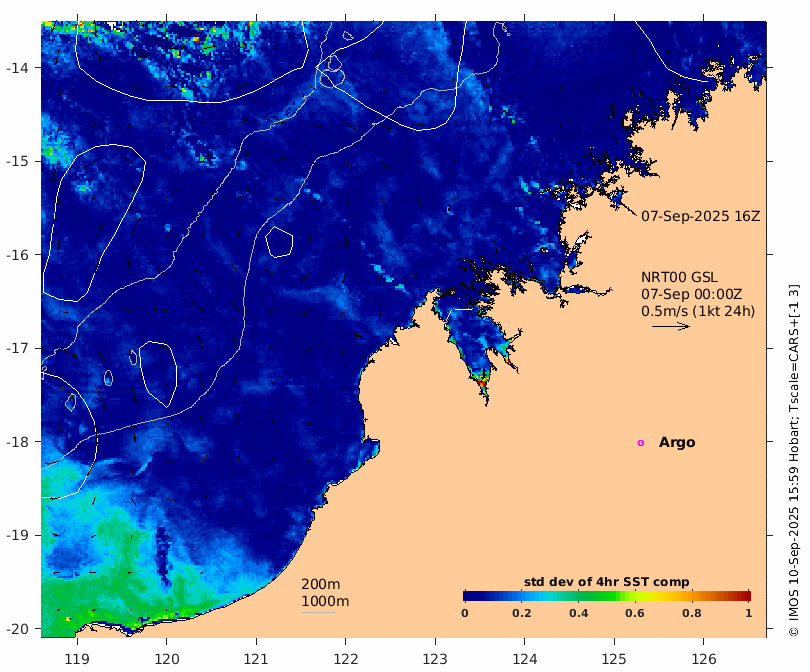Click the longitude label '120'

pos(166,659)
